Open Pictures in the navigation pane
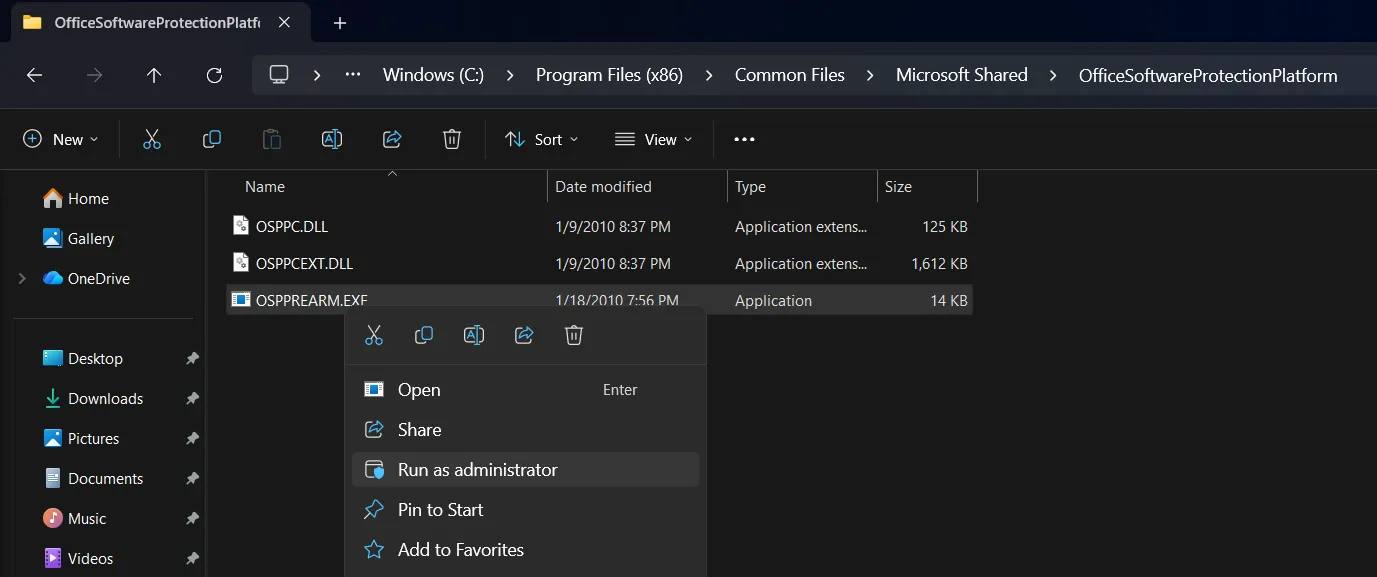The width and height of the screenshot is (1377, 577). click(80, 439)
